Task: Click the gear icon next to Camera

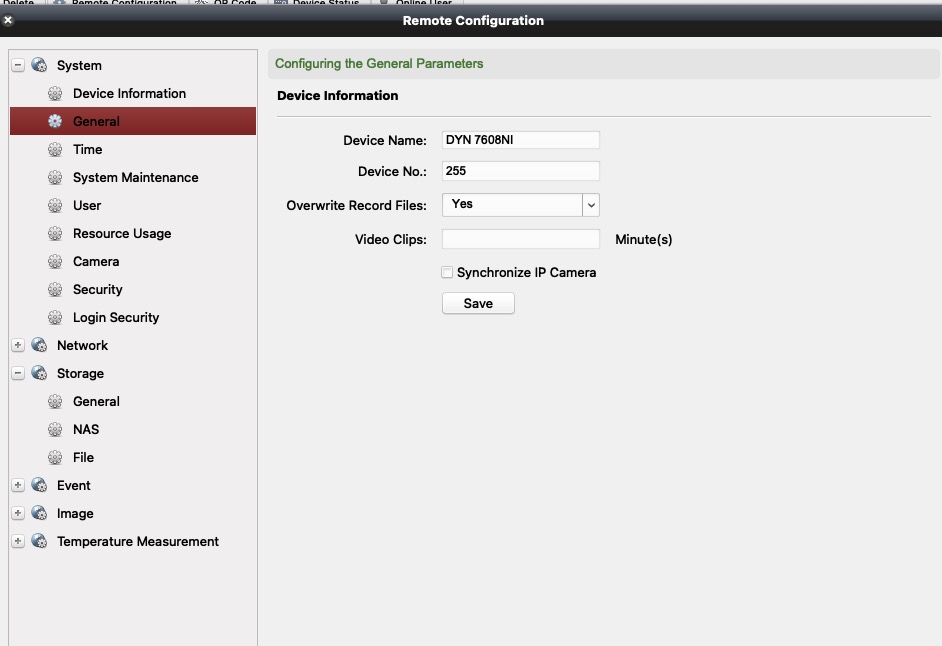Action: [x=55, y=262]
